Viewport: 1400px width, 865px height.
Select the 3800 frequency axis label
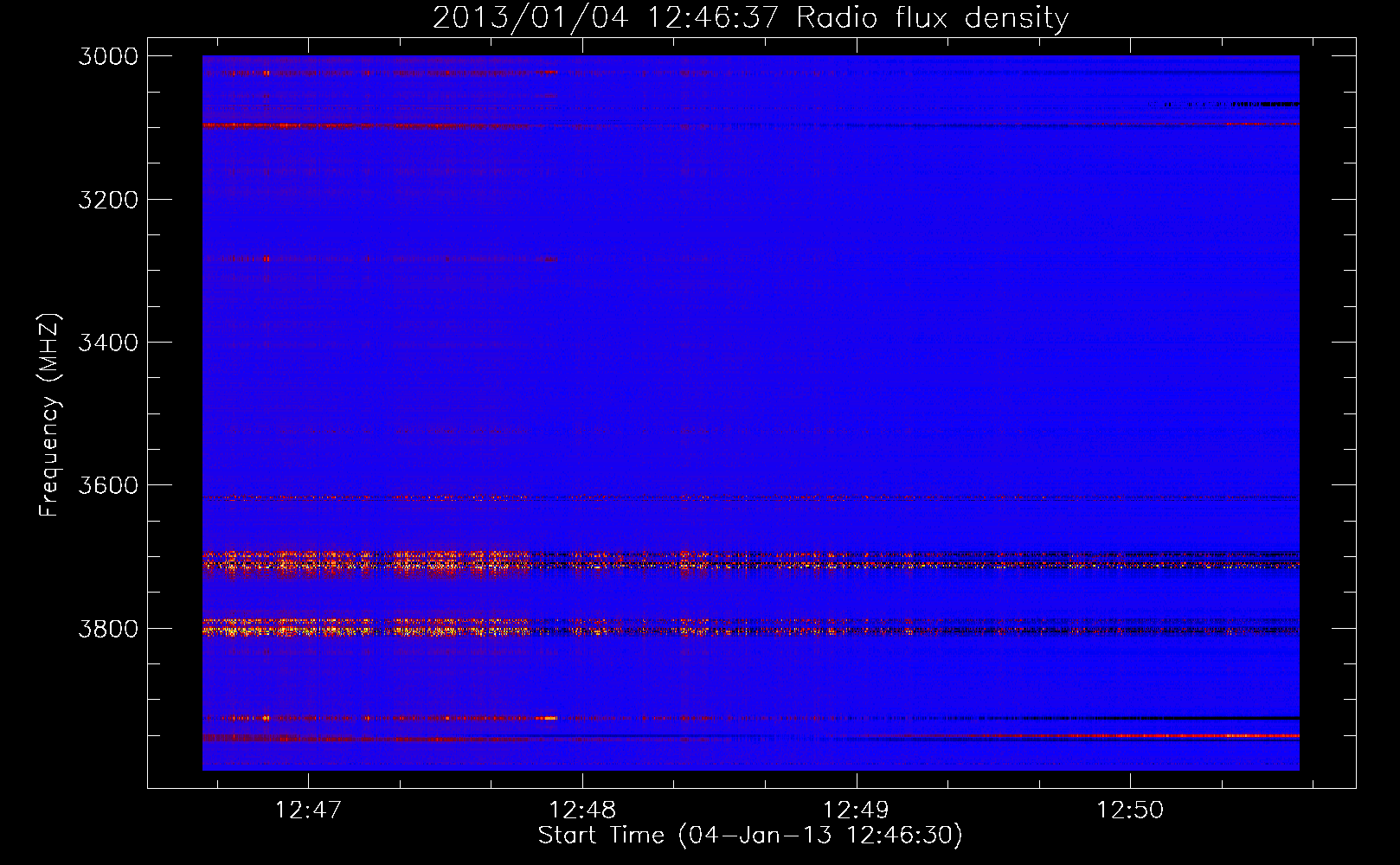(x=108, y=629)
